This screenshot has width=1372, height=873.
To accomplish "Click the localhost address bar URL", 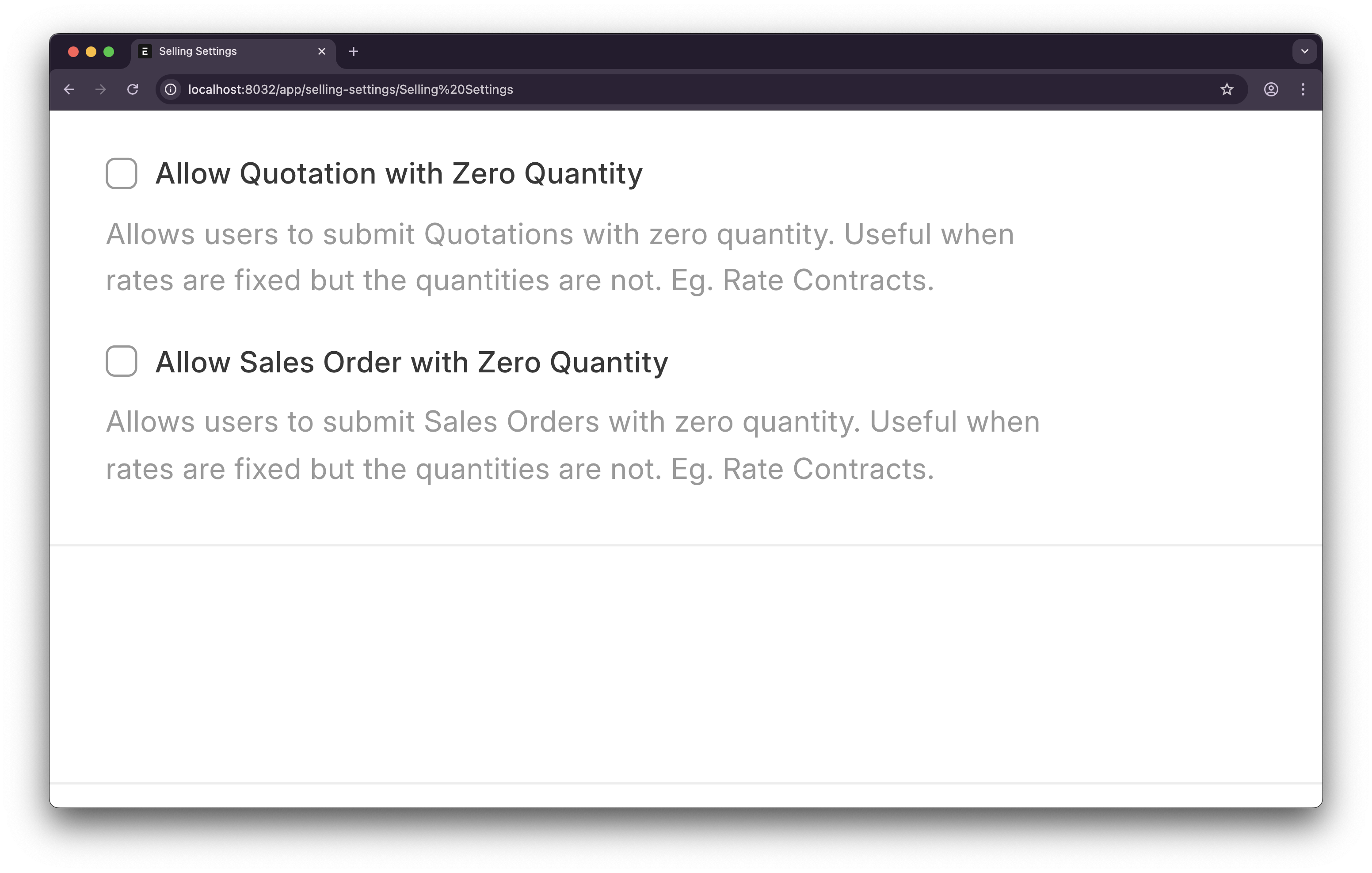I will (x=351, y=89).
